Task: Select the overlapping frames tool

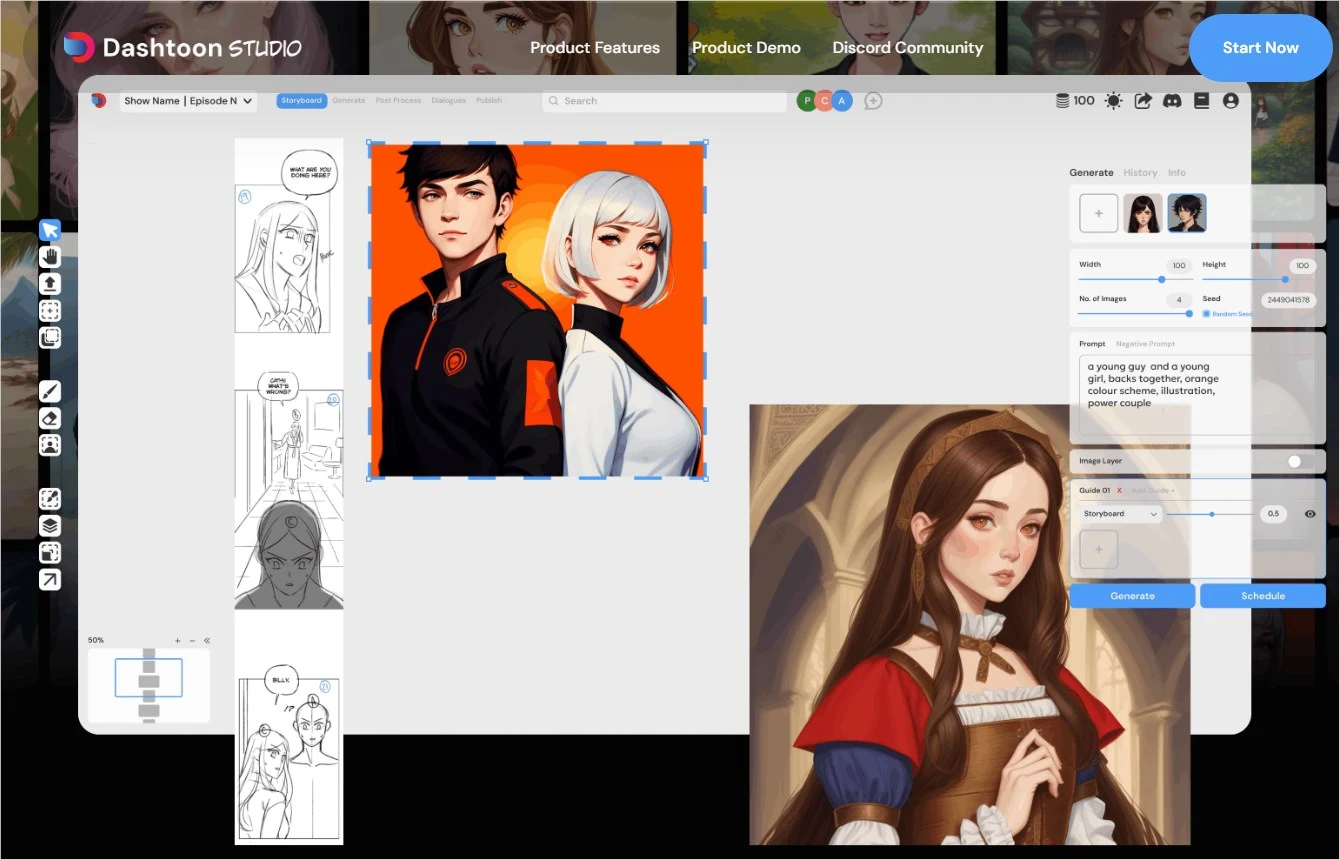Action: (x=50, y=337)
